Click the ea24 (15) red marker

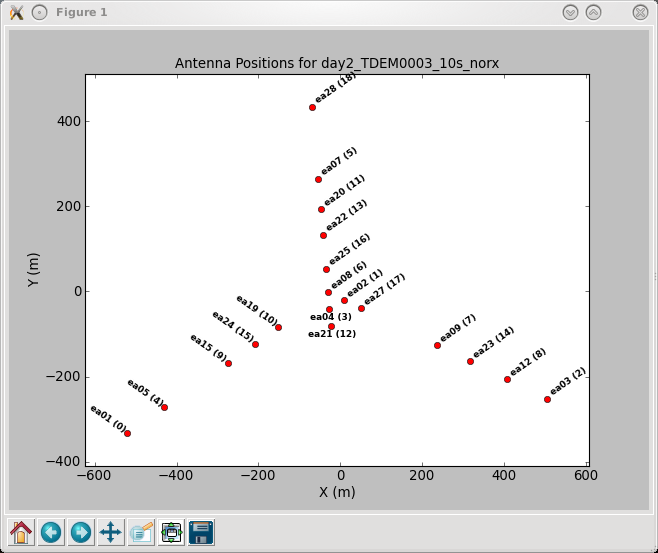point(255,344)
